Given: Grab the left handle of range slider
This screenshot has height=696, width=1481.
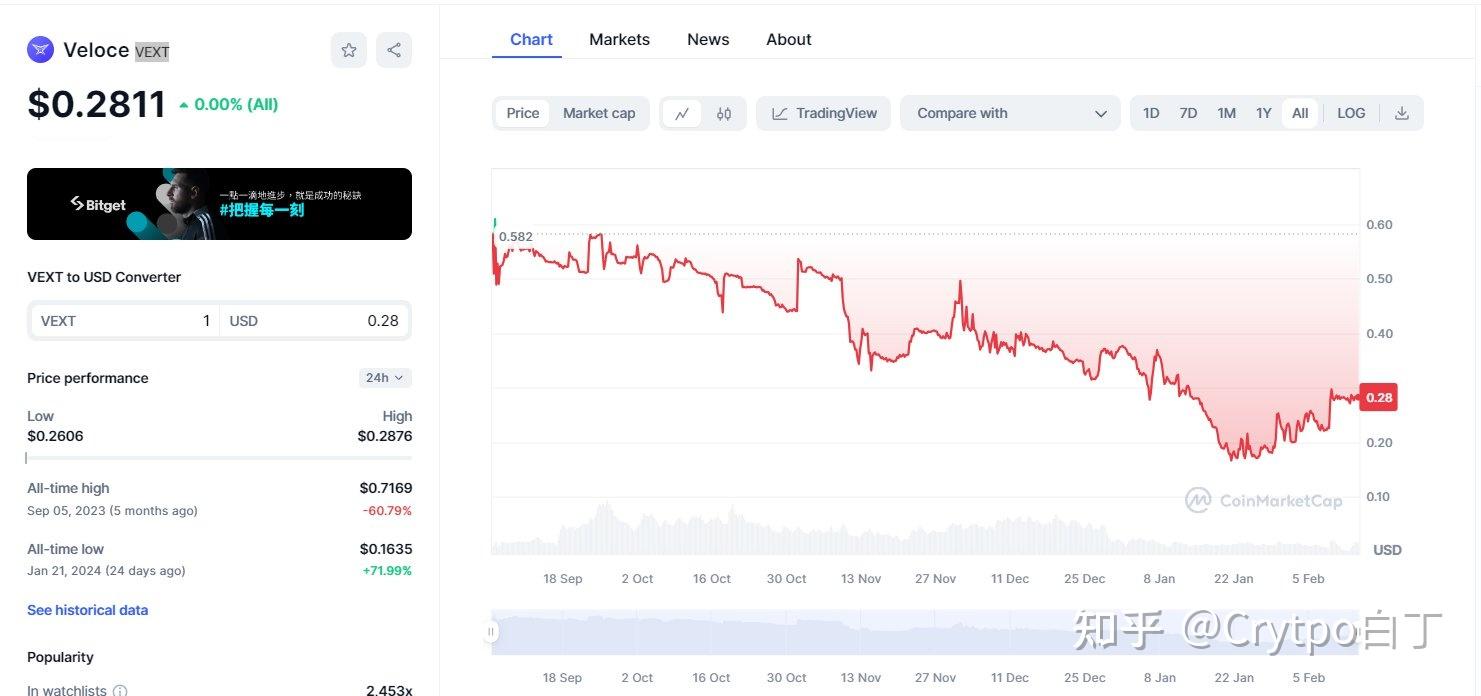Looking at the screenshot, I should (491, 632).
